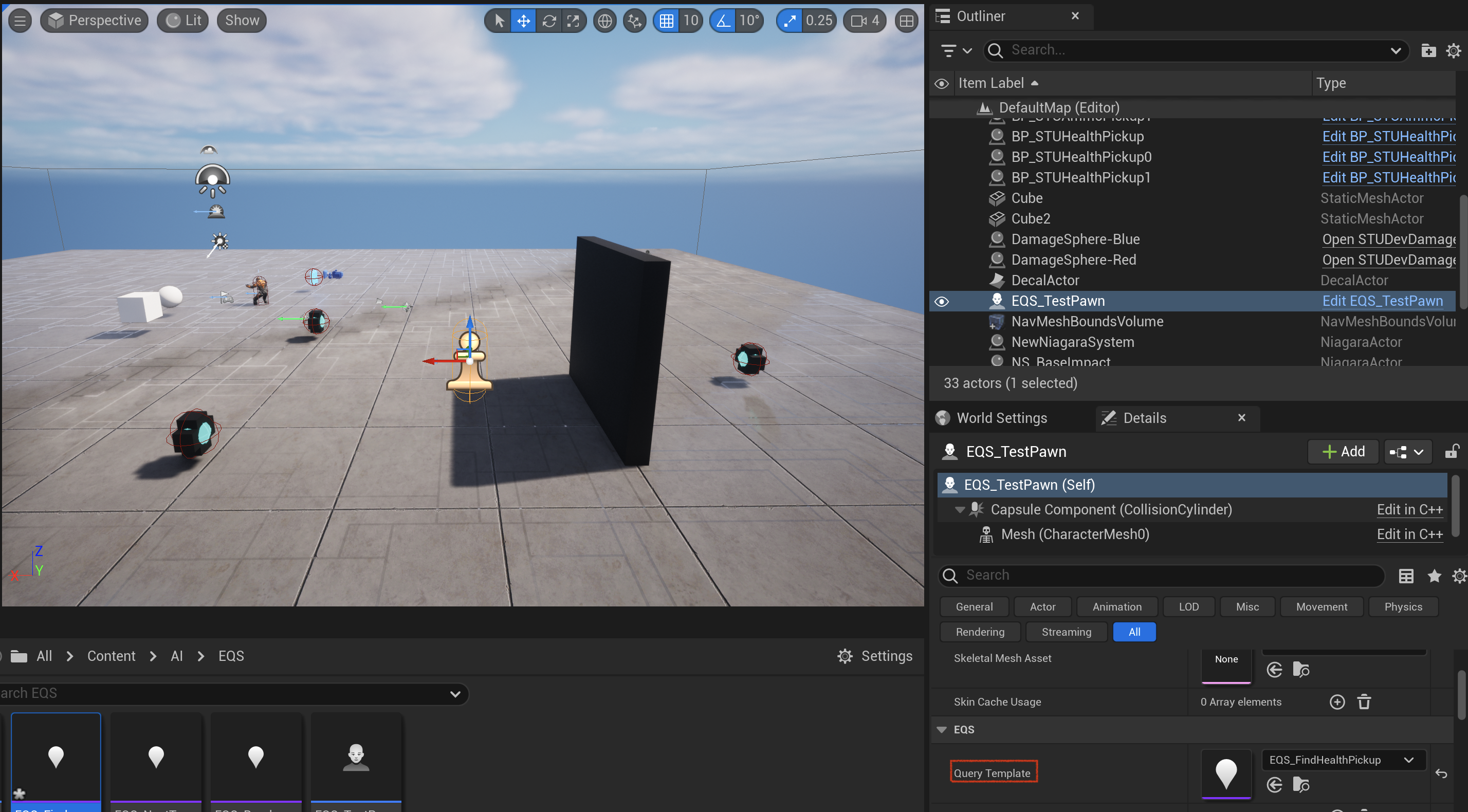Viewport: 1468px width, 812px height.
Task: Select the All properties filter
Action: point(1134,632)
